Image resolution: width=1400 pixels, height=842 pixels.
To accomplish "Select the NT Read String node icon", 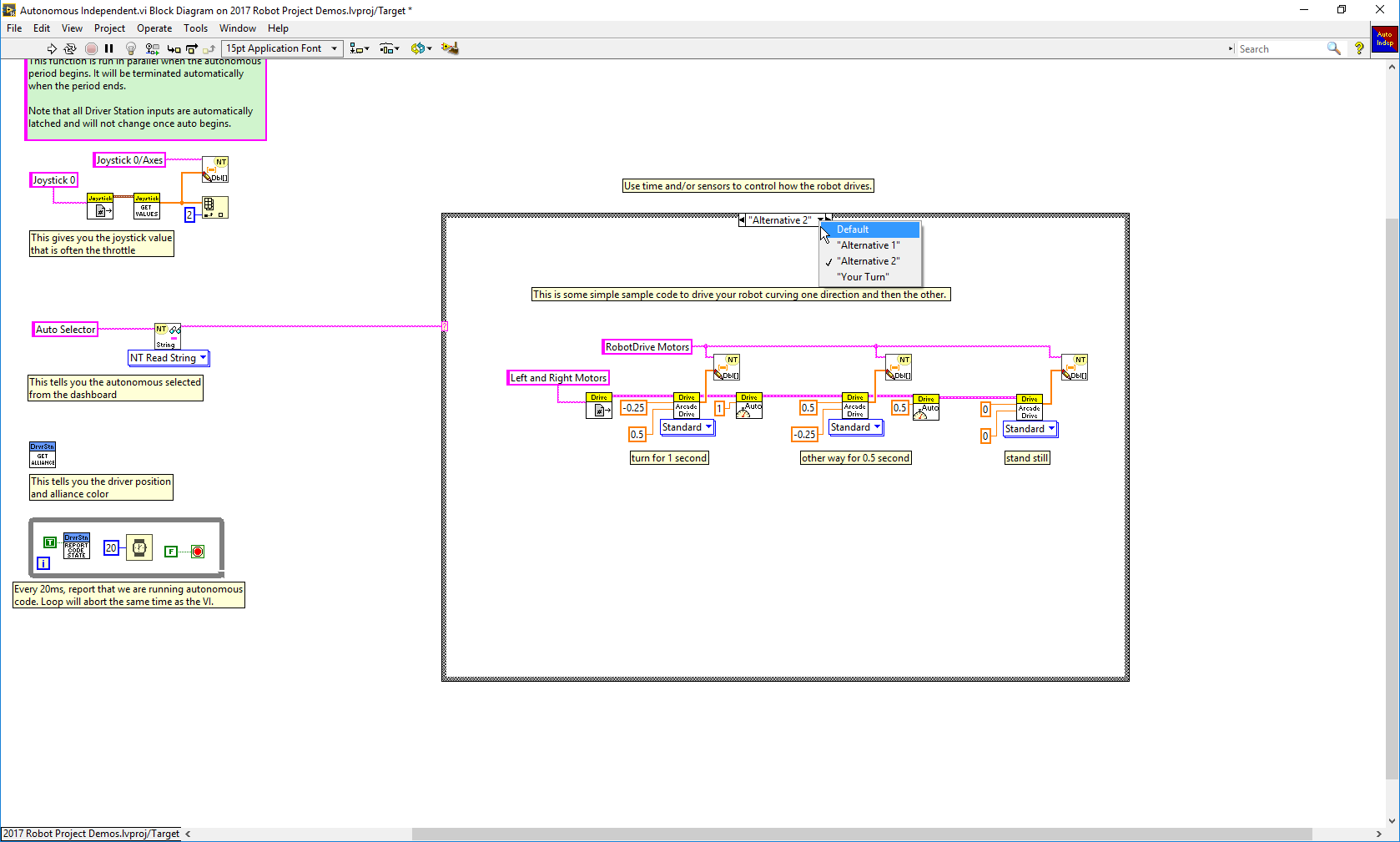I will pos(168,336).
